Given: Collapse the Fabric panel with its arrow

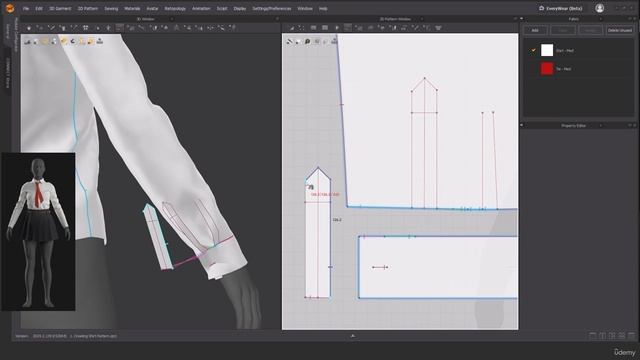Looking at the screenshot, I should point(522,19).
